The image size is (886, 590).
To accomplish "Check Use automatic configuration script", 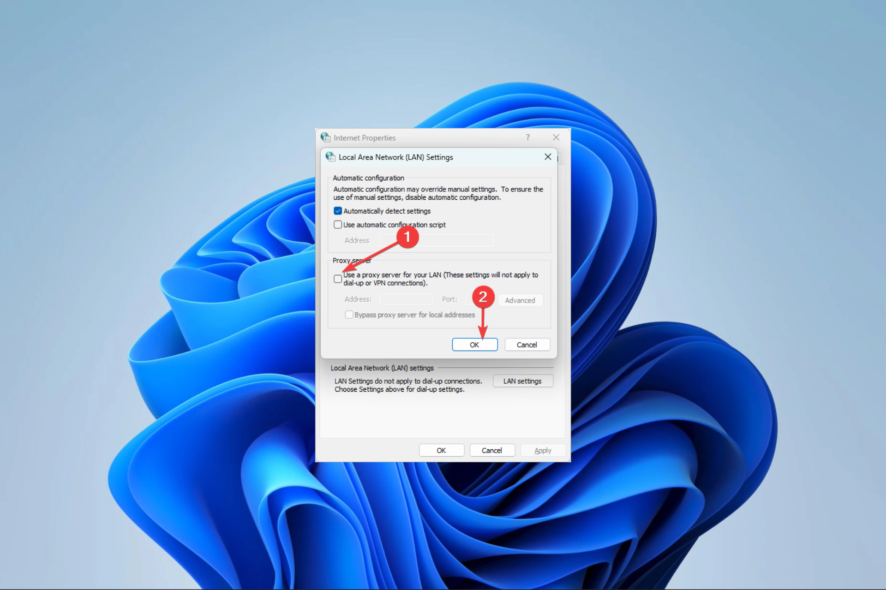I will [x=337, y=223].
